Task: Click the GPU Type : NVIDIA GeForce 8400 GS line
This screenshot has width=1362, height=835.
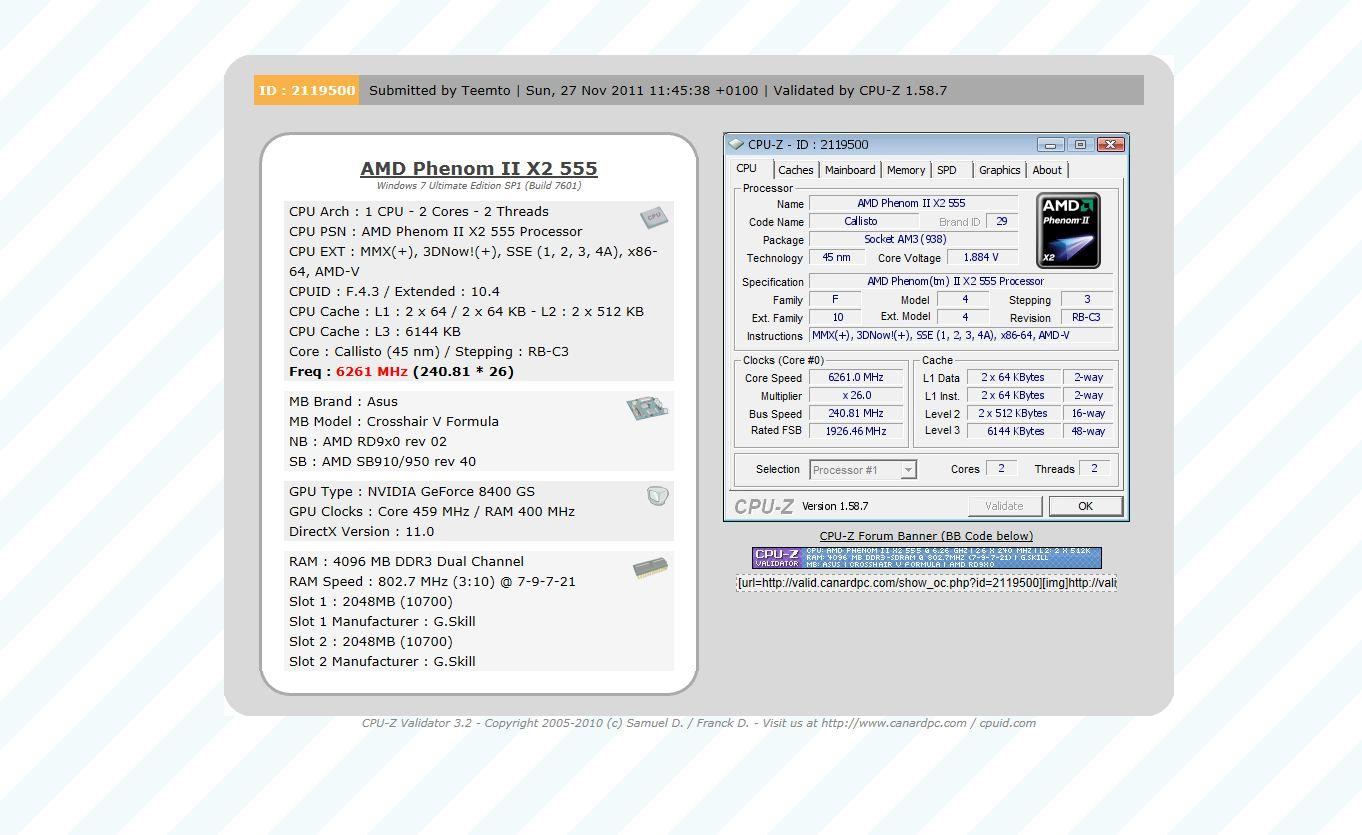Action: tap(412, 492)
